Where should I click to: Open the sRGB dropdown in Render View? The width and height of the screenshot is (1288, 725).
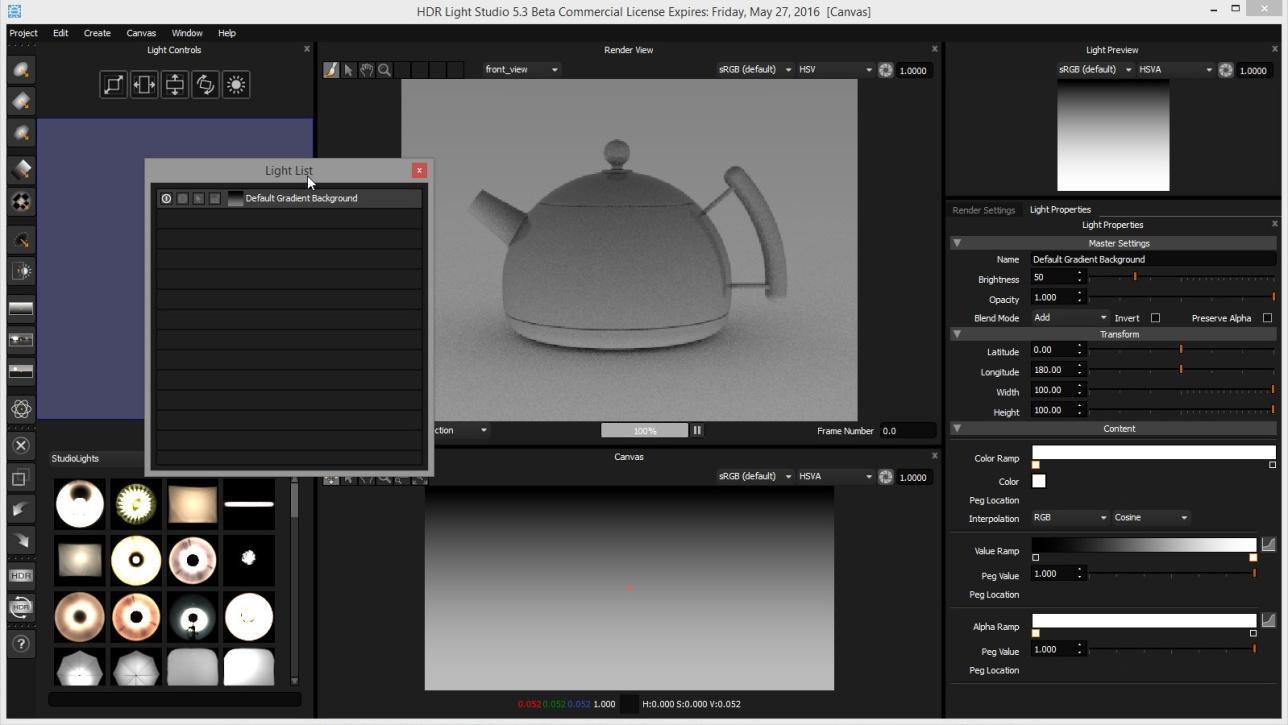pos(755,69)
